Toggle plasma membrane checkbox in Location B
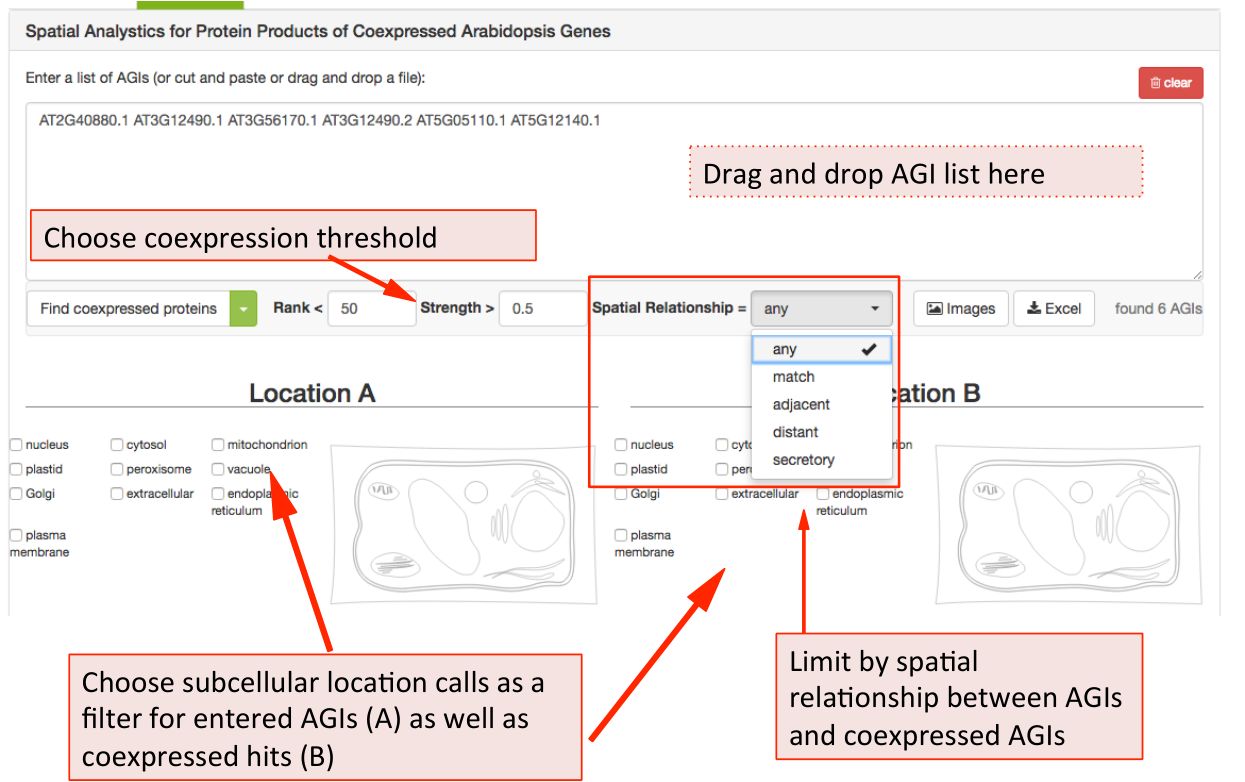1245x782 pixels. point(621,536)
